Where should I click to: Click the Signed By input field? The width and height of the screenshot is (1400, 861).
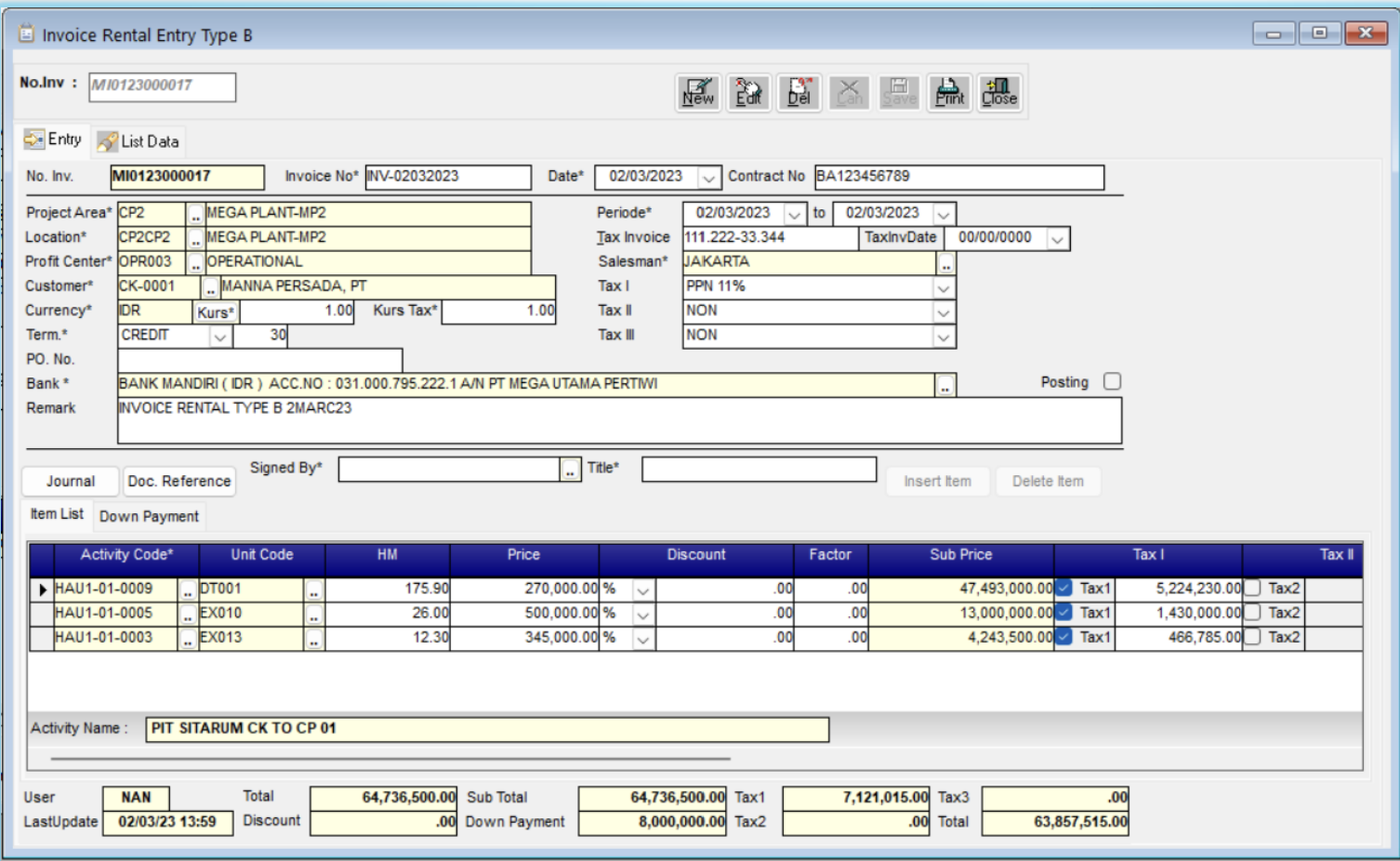(450, 470)
